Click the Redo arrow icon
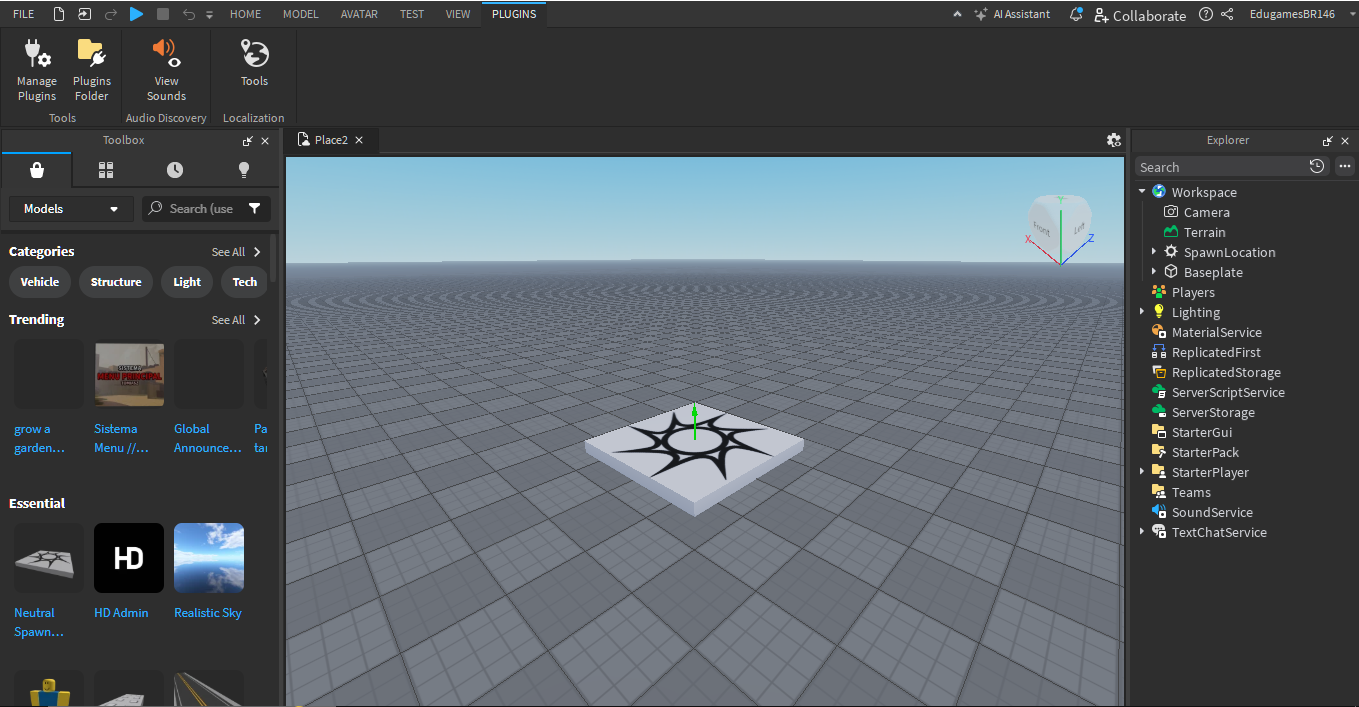The image size is (1359, 707). 110,14
